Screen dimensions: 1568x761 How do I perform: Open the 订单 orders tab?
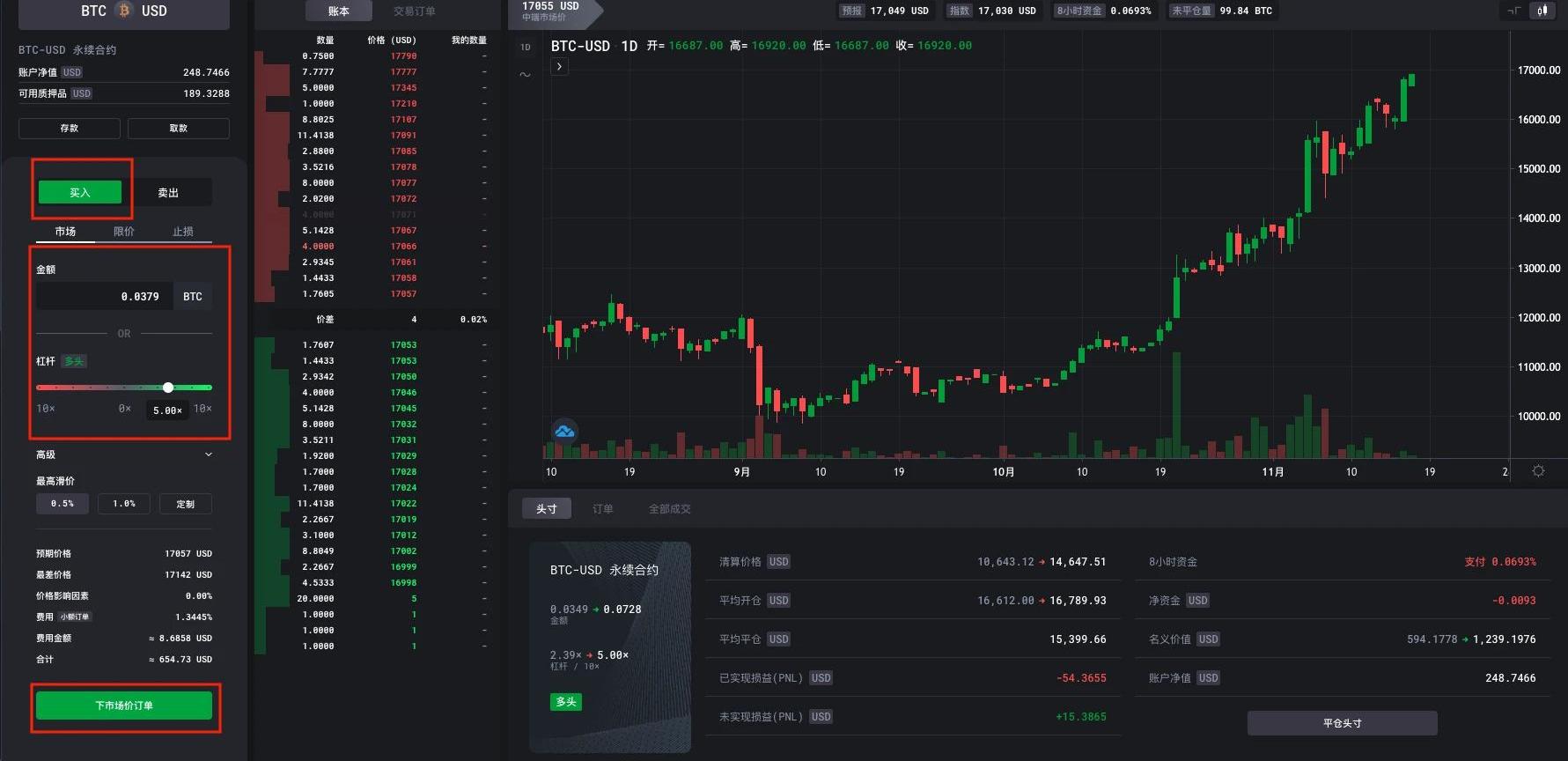[x=603, y=509]
